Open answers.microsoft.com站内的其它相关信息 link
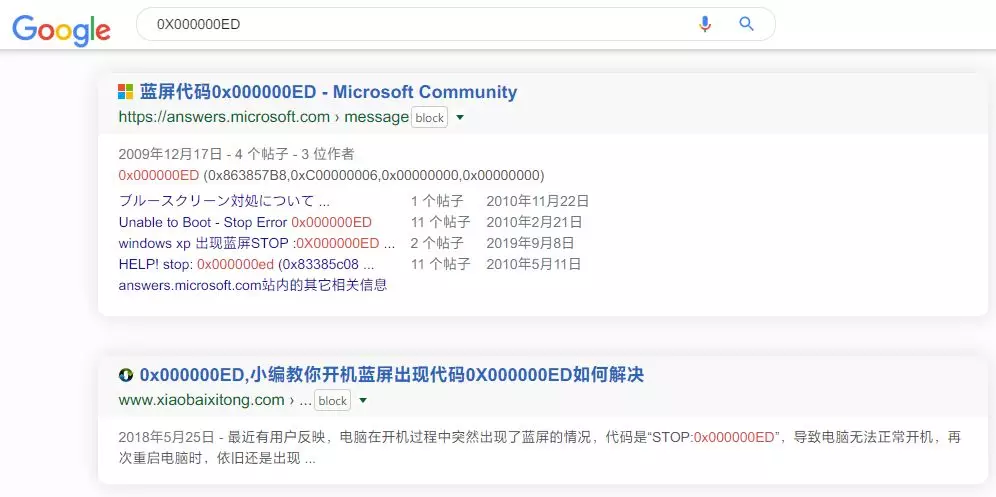Viewport: 996px width, 497px height. [x=253, y=285]
